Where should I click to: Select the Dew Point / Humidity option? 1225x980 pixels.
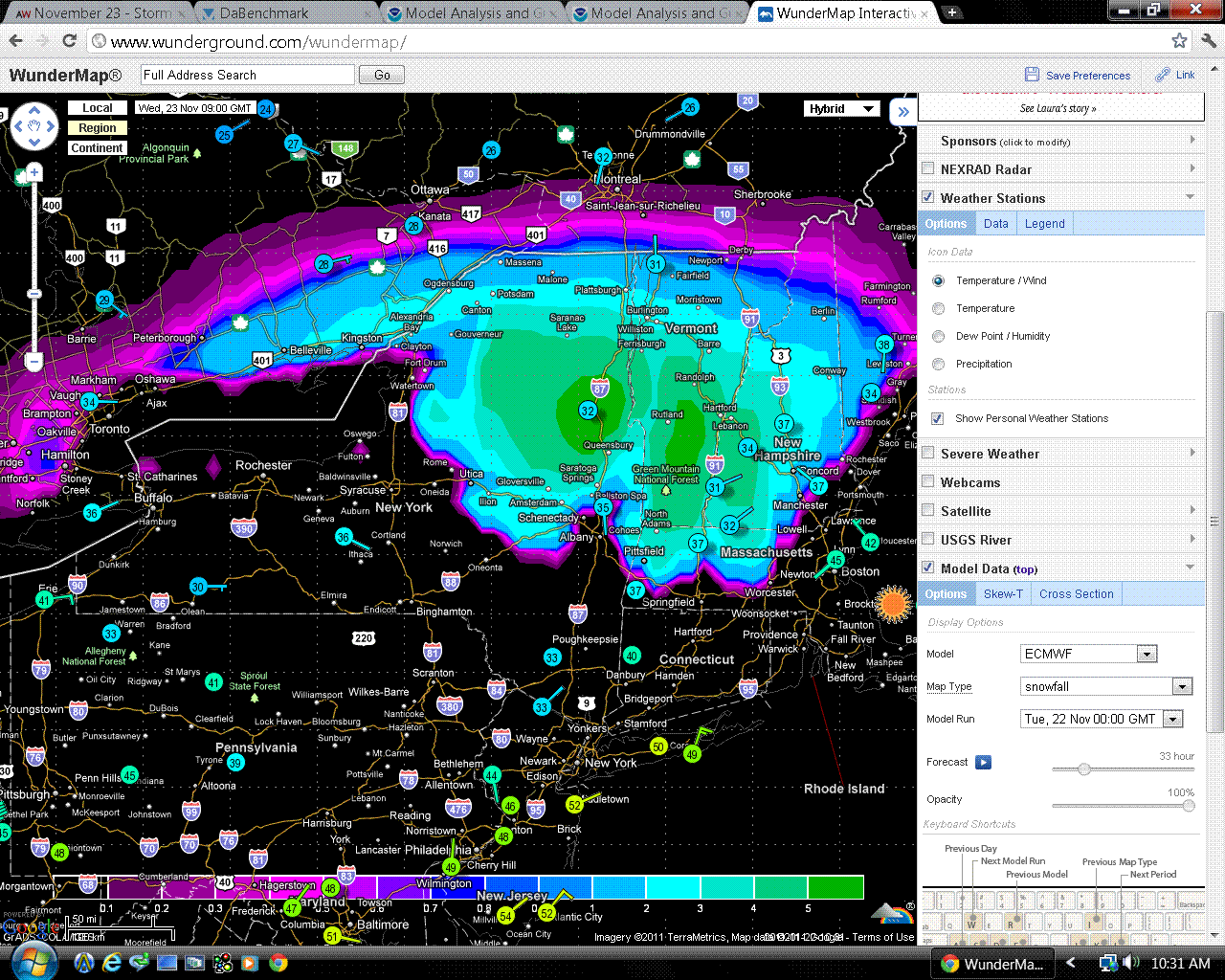click(938, 336)
